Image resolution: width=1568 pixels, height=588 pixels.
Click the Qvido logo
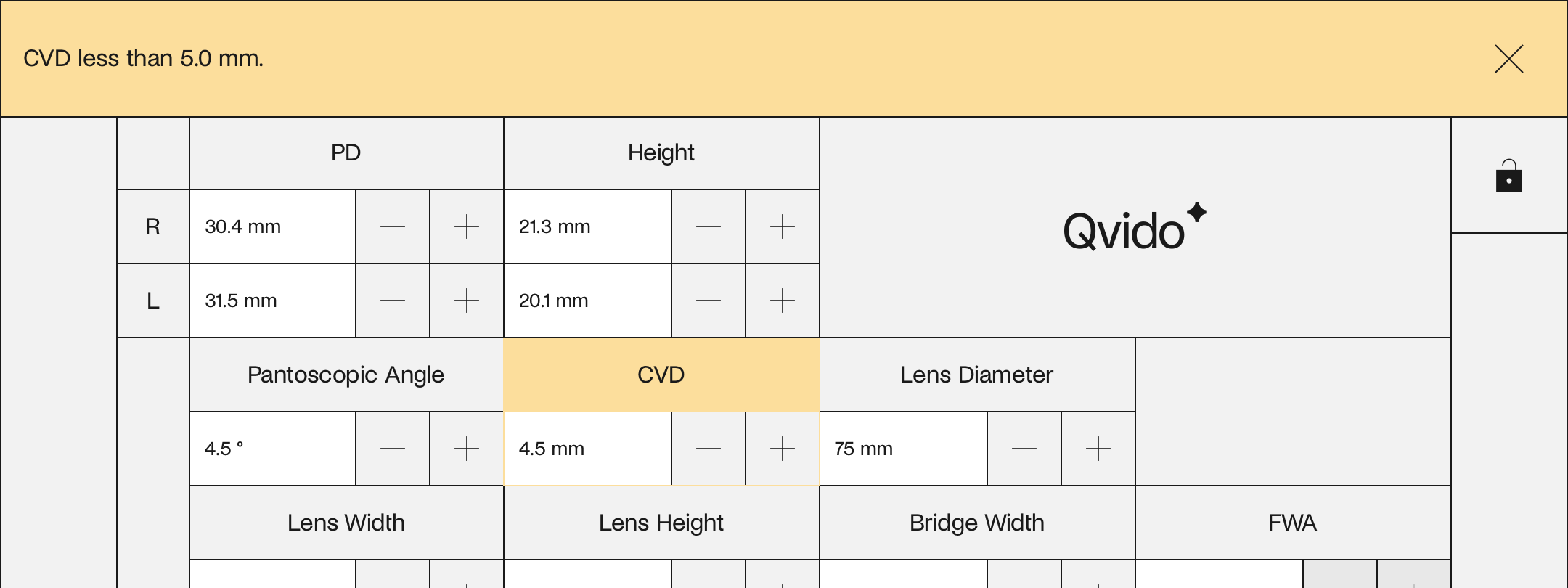(x=1135, y=227)
